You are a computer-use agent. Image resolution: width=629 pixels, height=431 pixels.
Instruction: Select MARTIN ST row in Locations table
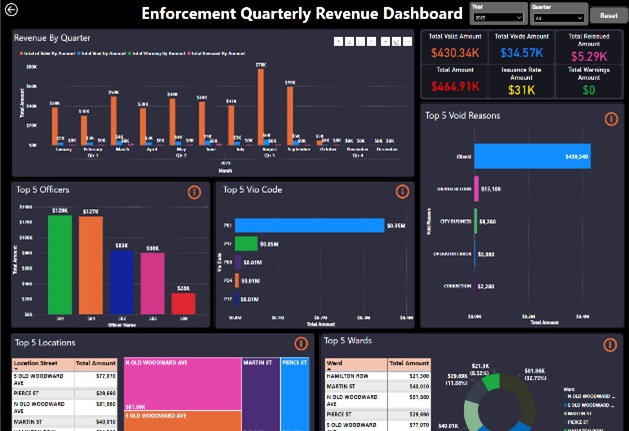(x=65, y=422)
